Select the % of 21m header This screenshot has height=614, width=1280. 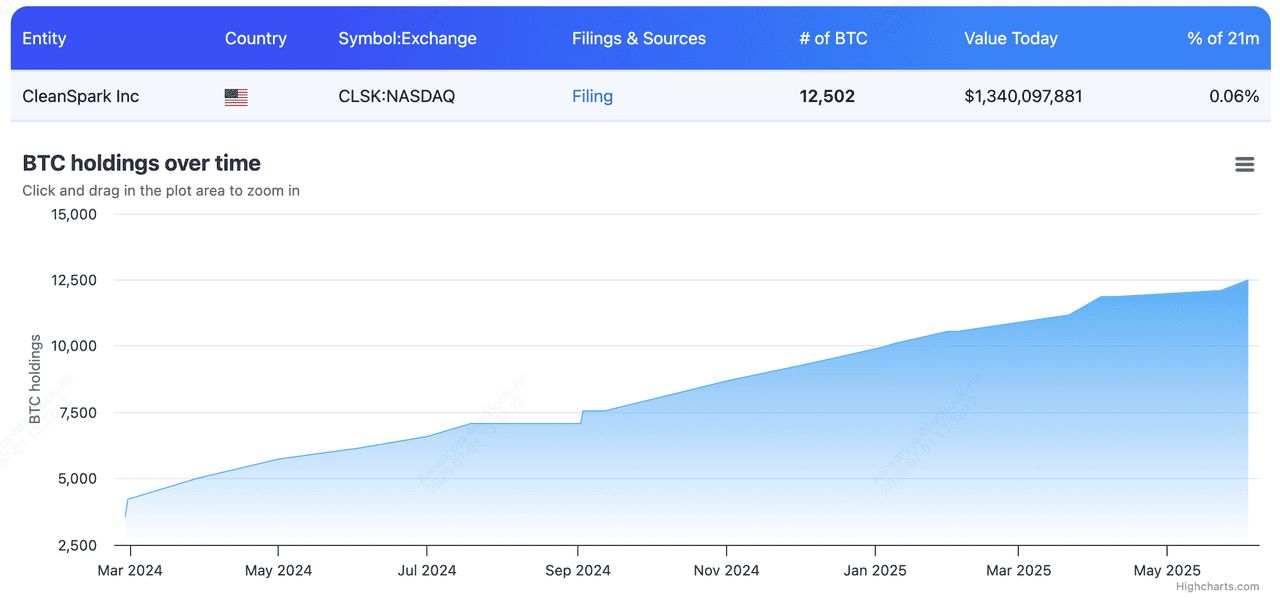(1224, 38)
